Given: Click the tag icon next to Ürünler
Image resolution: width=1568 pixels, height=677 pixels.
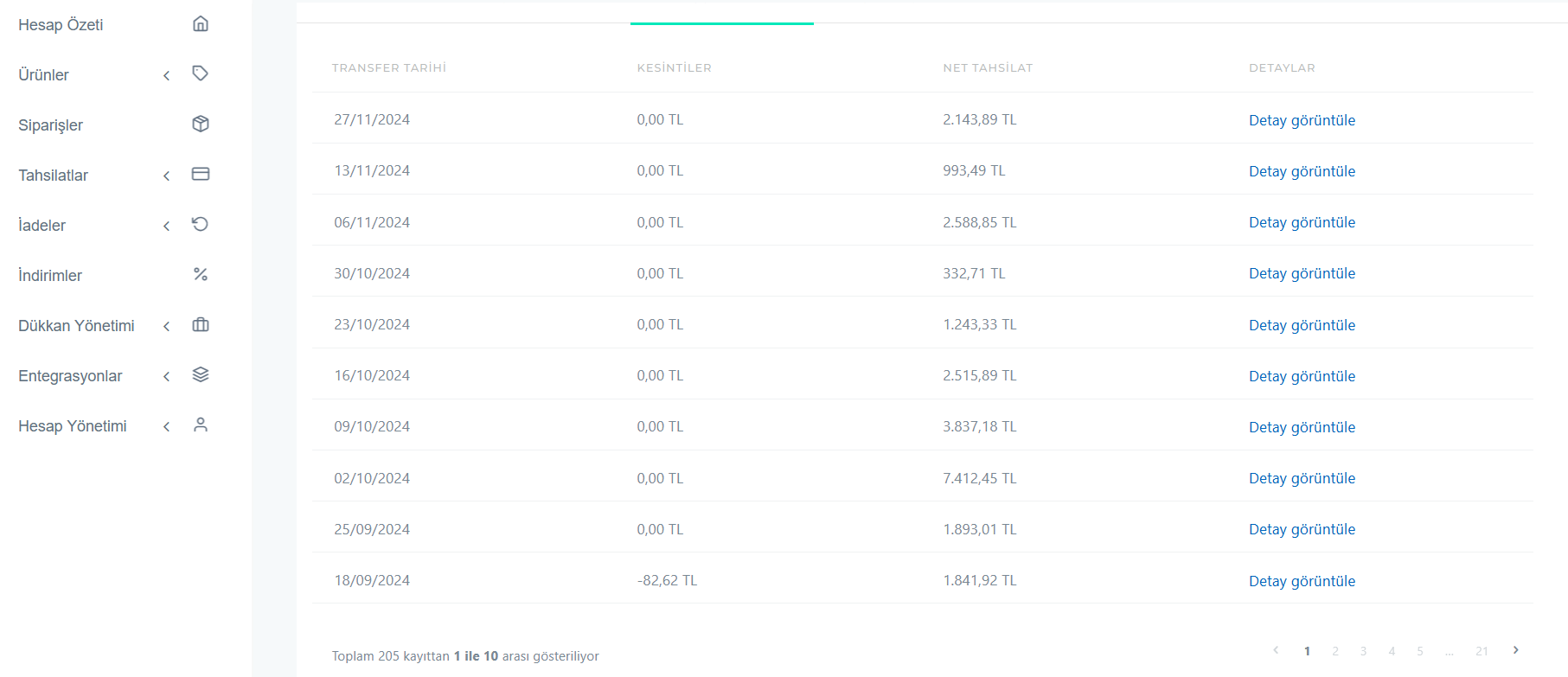Looking at the screenshot, I should [x=201, y=73].
